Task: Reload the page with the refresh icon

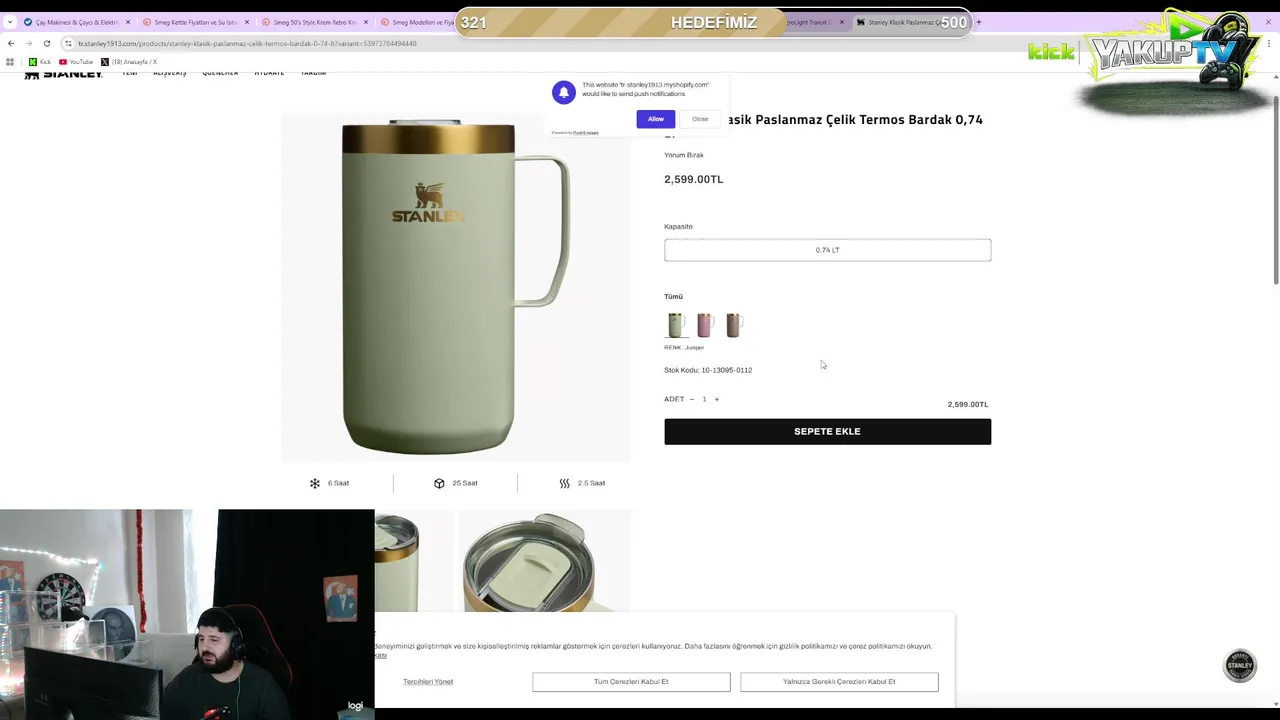Action: point(46,43)
